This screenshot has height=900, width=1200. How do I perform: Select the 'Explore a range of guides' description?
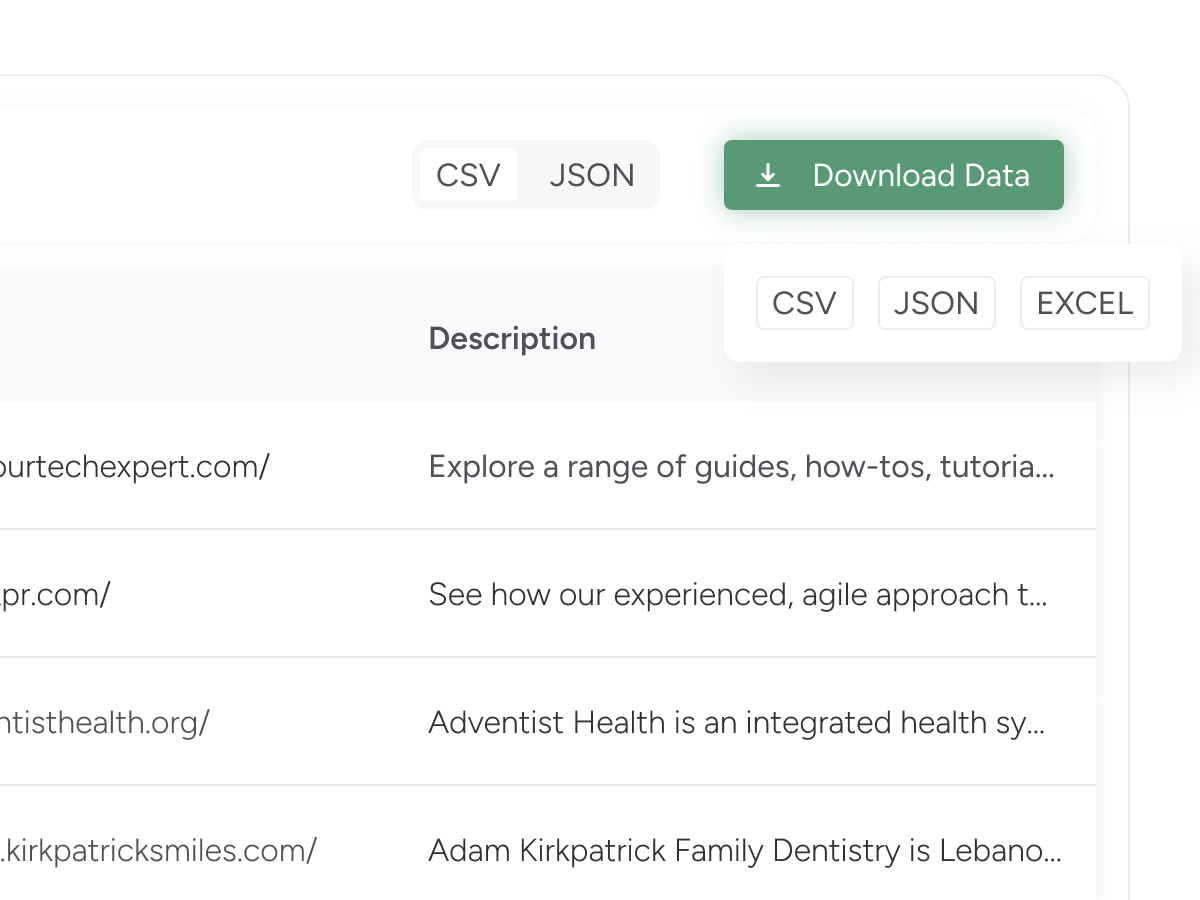click(x=740, y=466)
